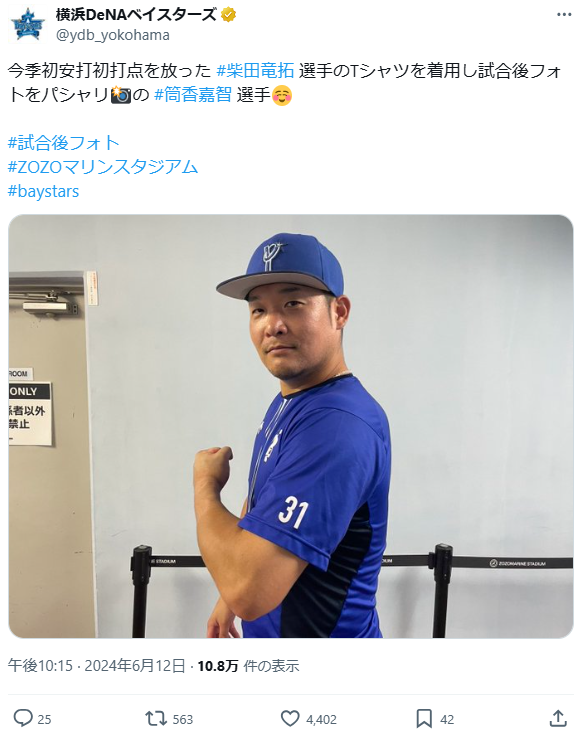
Task: Open hashtag #ZOZOマリンスタジアム
Action: click(103, 167)
